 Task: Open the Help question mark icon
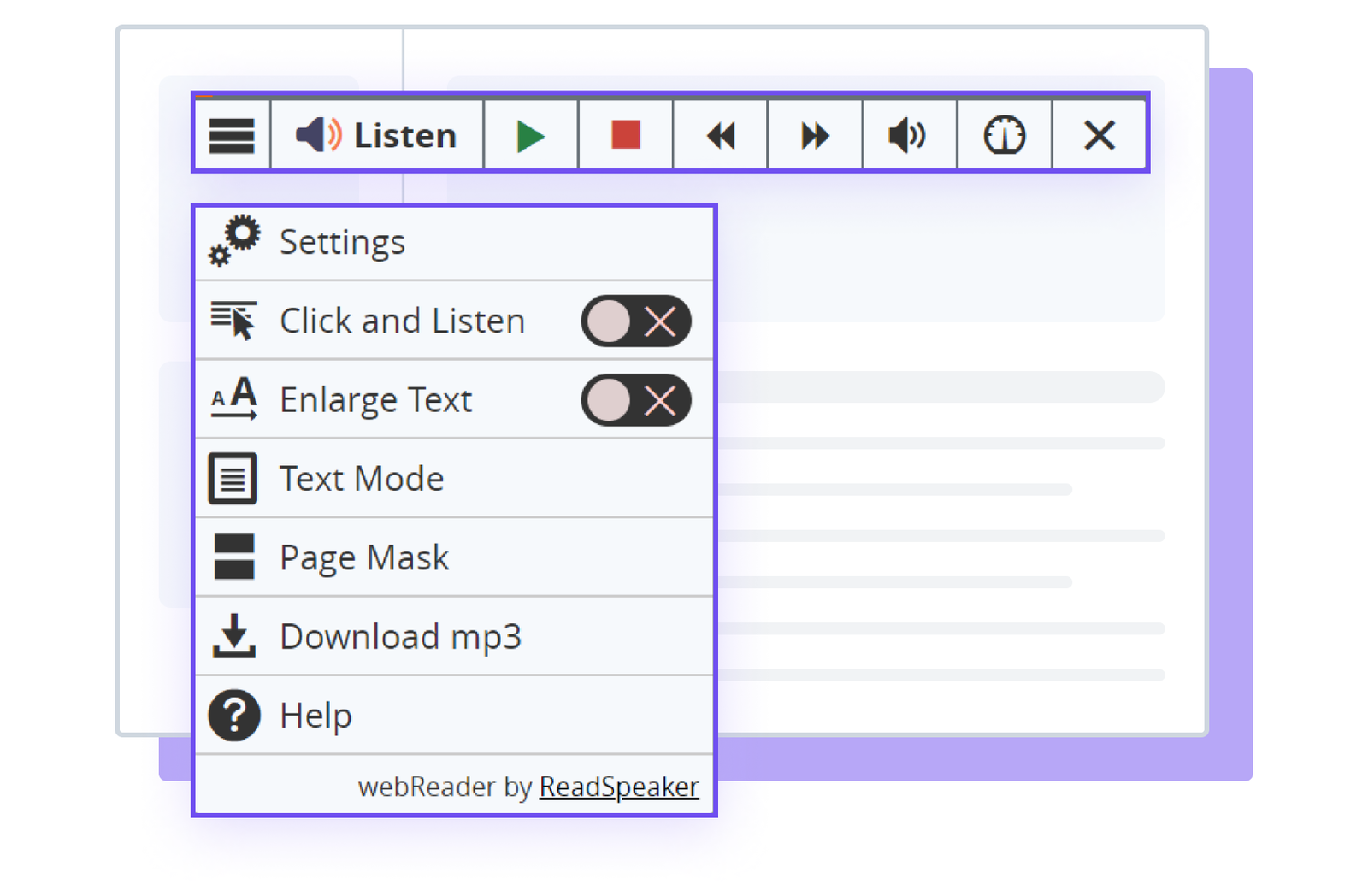pos(232,715)
